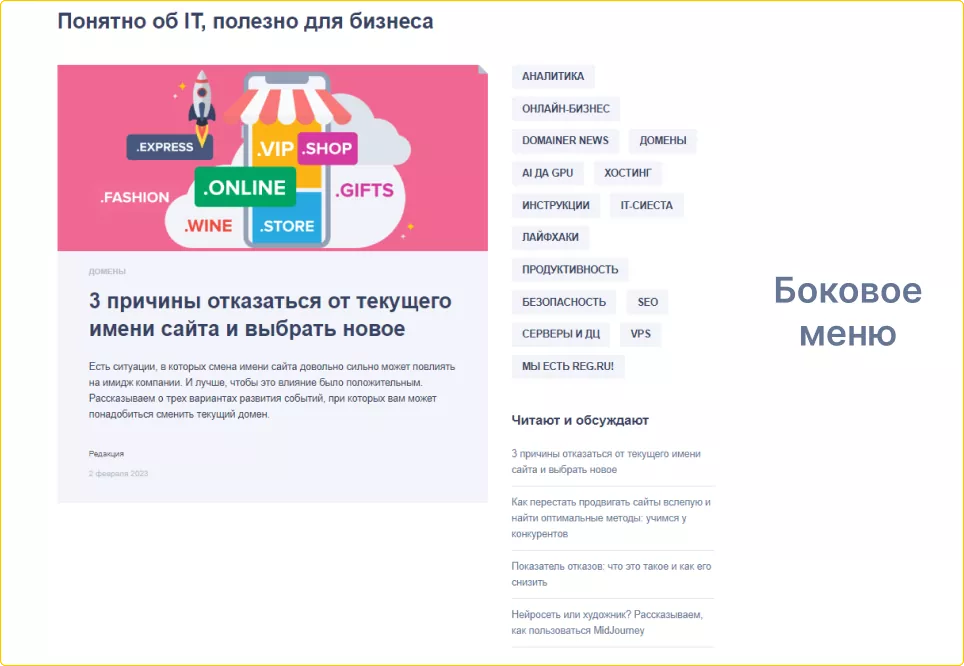The height and width of the screenshot is (666, 964).
Task: Open the AI ДА GPU category
Action: (x=547, y=172)
